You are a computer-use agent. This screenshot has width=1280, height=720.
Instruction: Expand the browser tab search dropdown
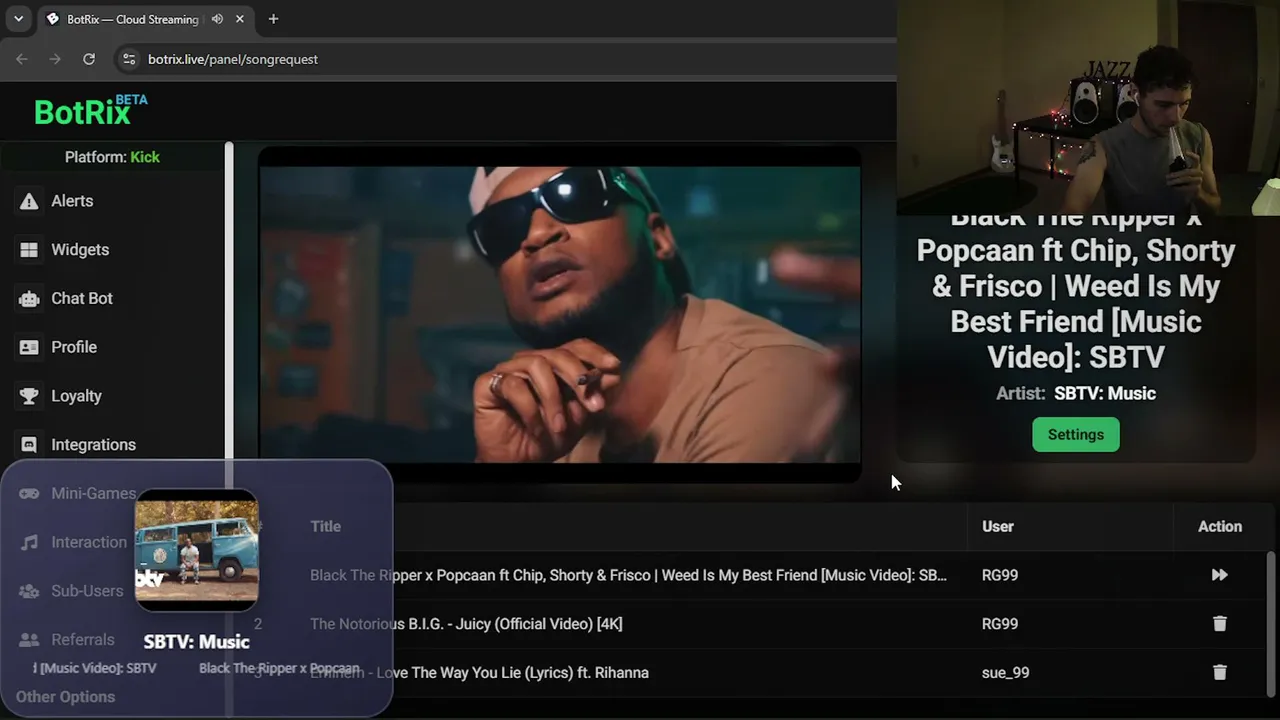click(18, 19)
